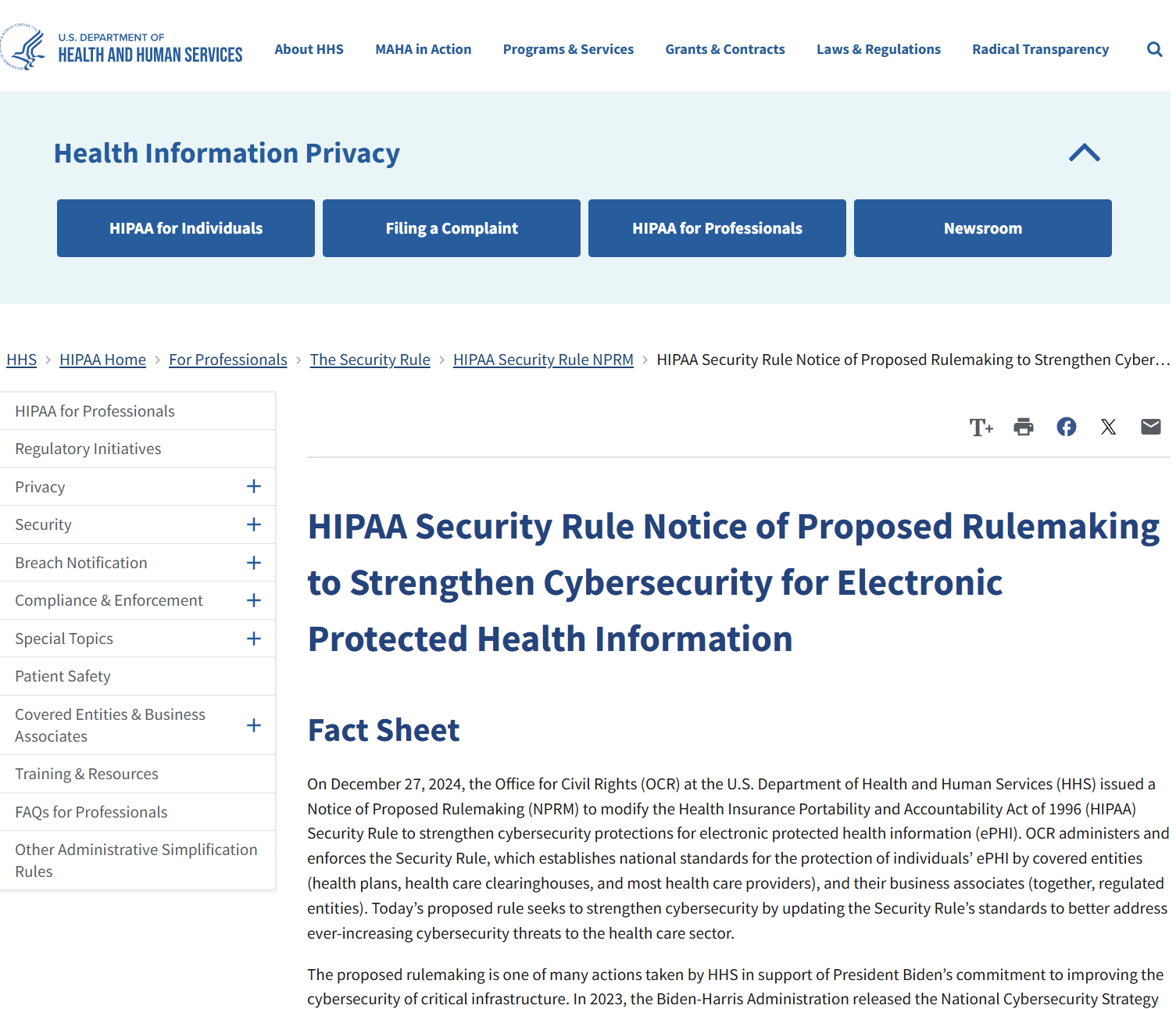Click the HIPAA Security Rule Notice page title
The width and height of the screenshot is (1176, 1009).
point(733,582)
